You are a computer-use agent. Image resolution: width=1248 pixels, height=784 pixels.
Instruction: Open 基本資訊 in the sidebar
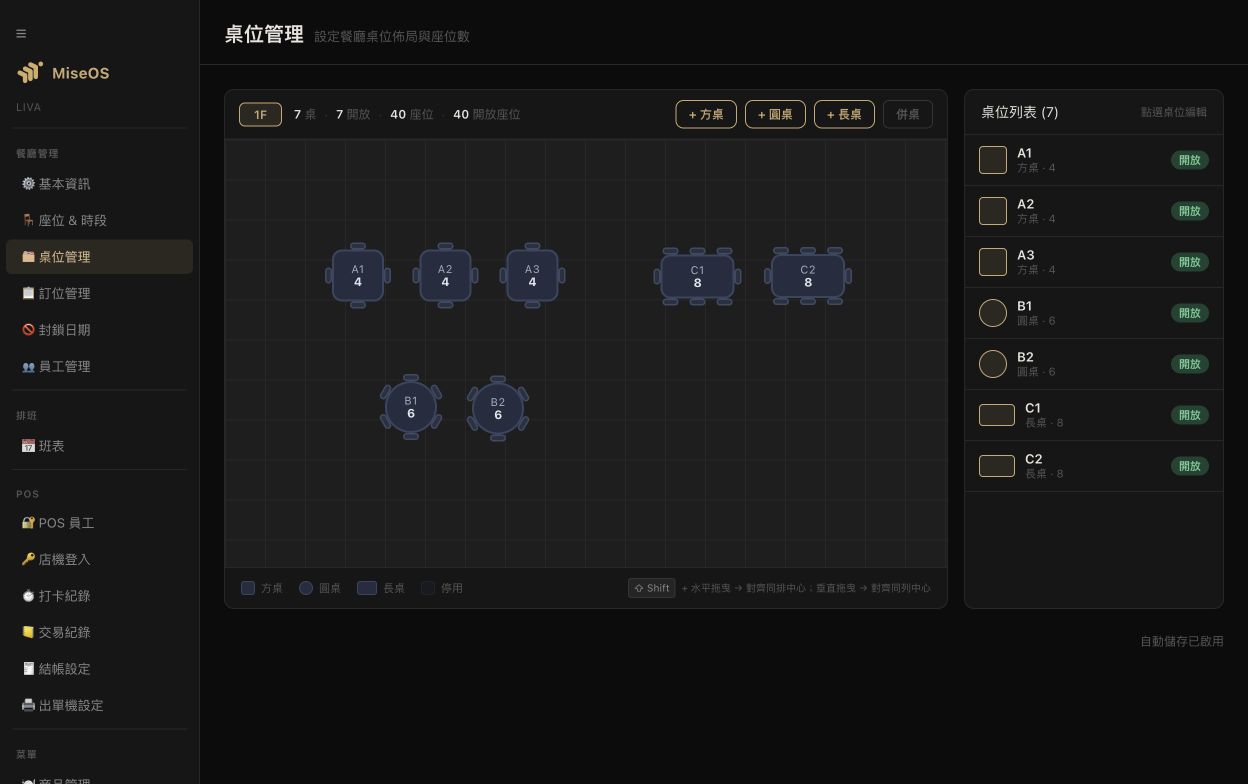[99, 184]
